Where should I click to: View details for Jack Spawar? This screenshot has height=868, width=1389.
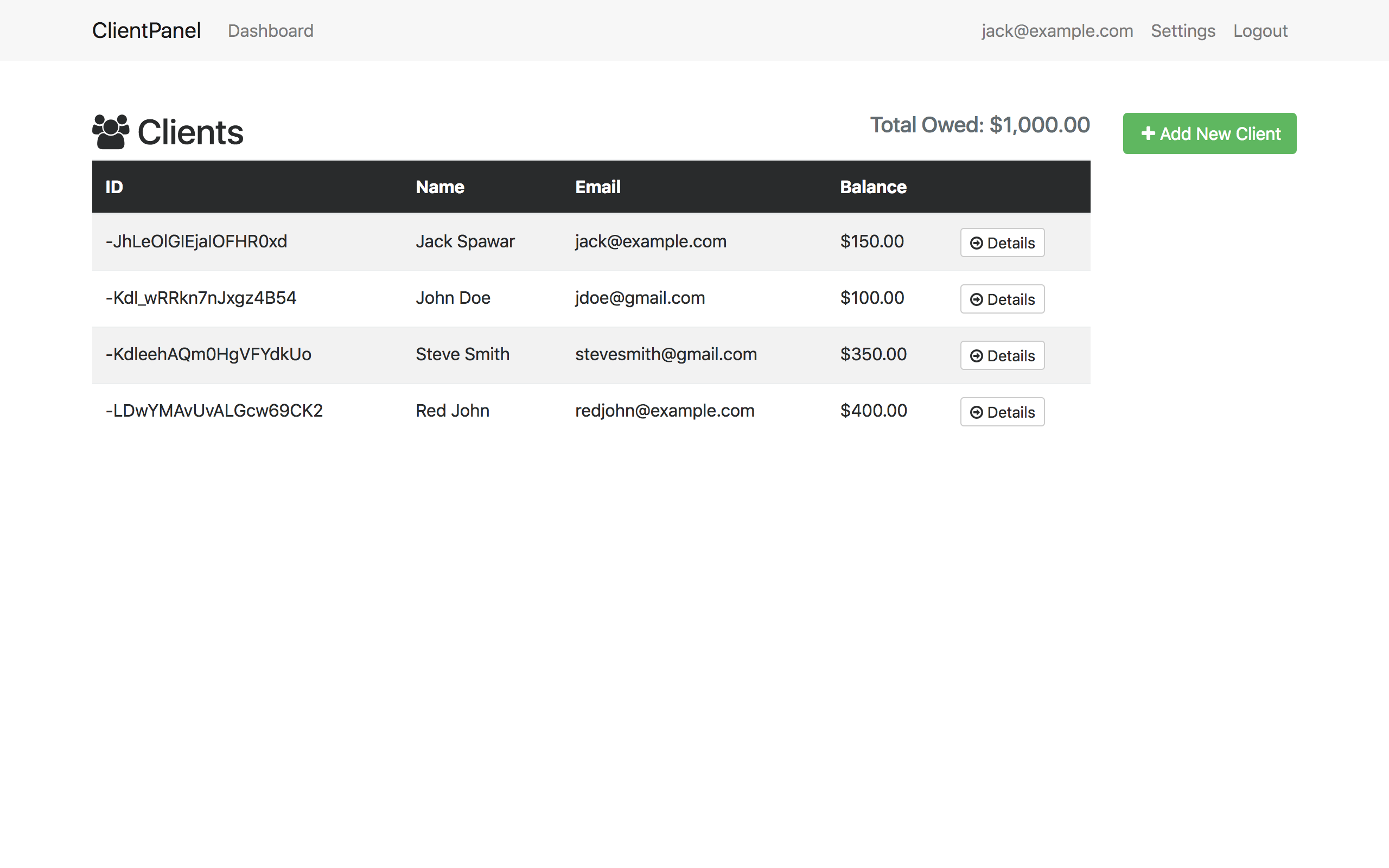tap(1002, 242)
